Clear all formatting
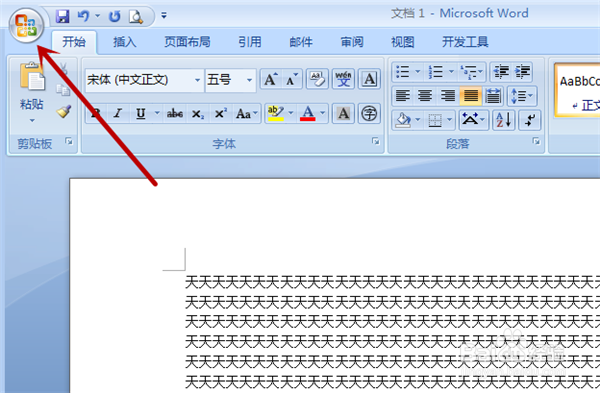Screen dimensions: 600x393 317,79
